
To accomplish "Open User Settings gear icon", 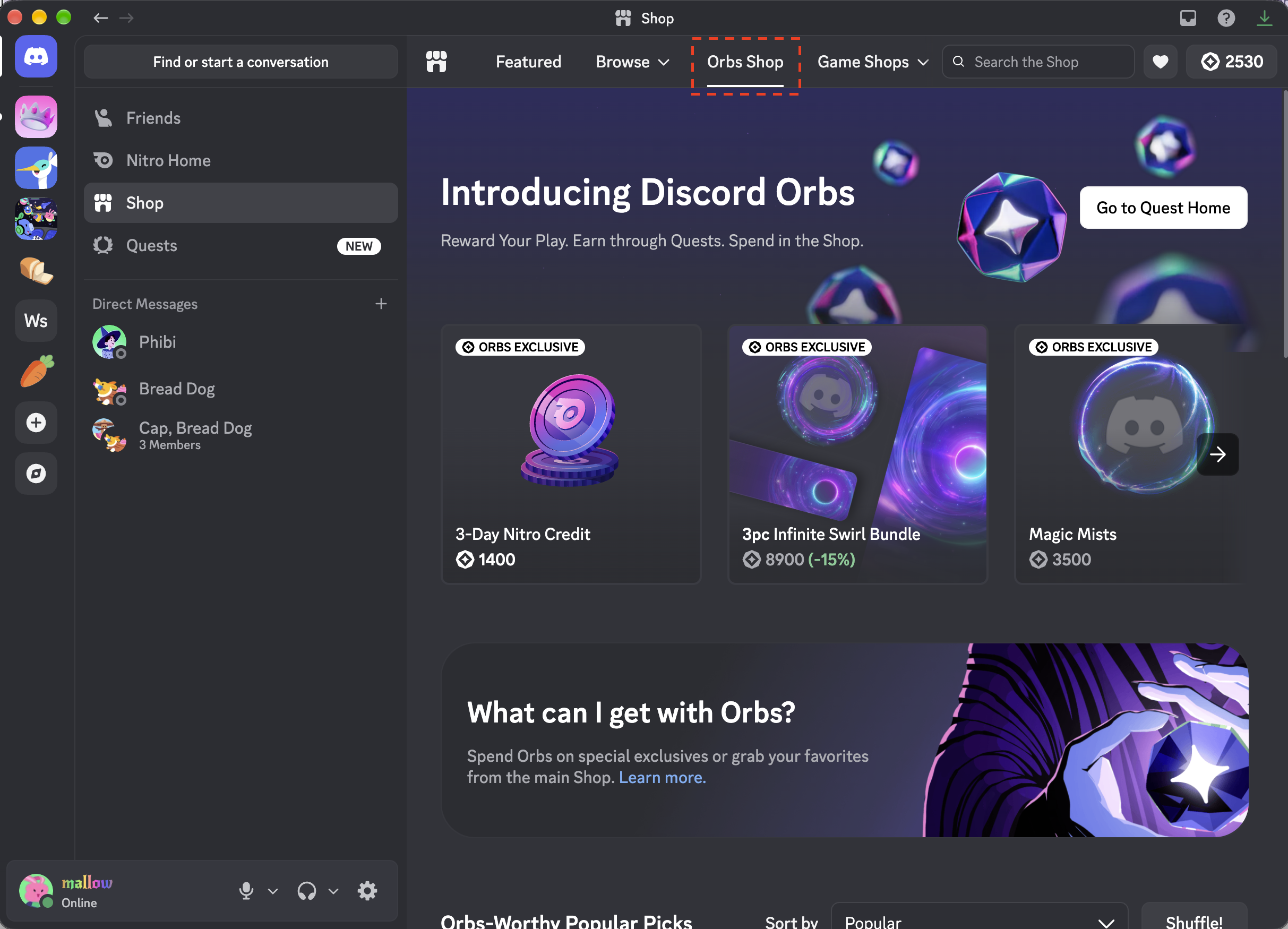I will 367,890.
